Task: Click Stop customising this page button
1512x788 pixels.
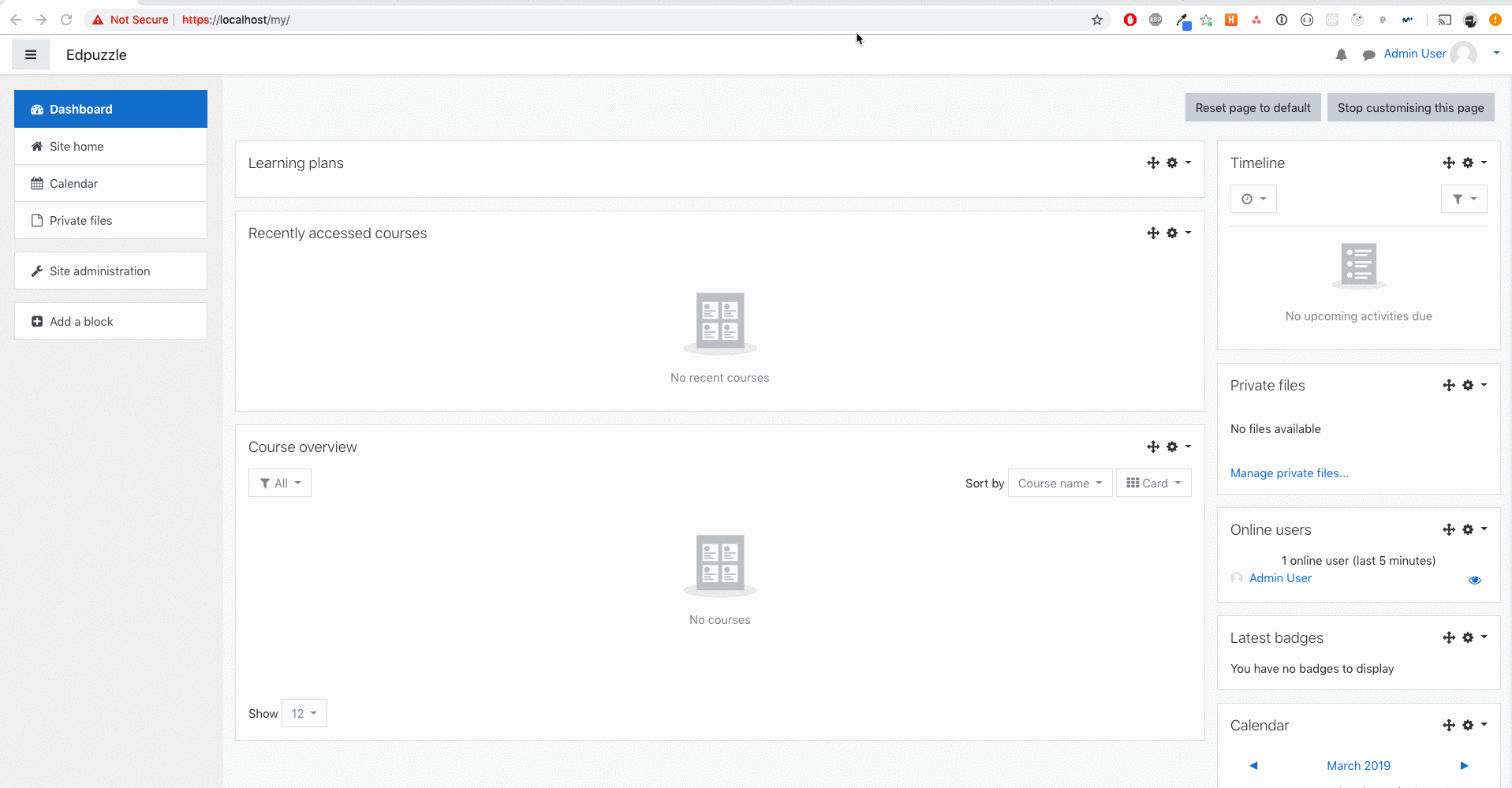Action: coord(1410,107)
